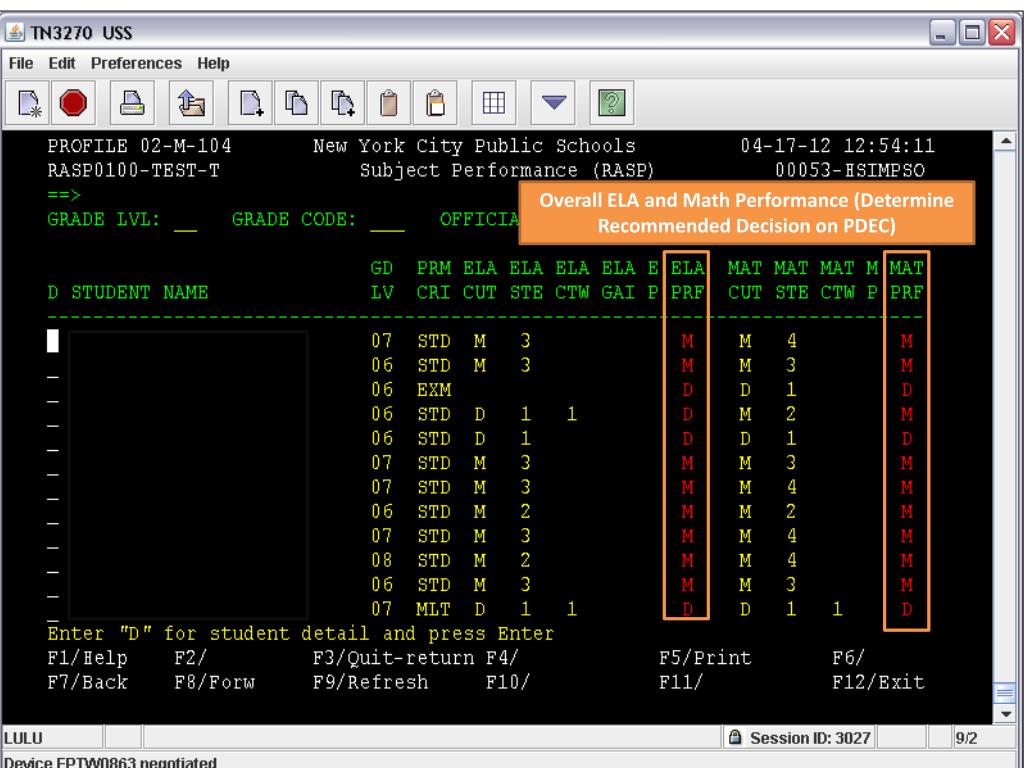
Task: Click the red stop sign icon
Action: point(72,103)
